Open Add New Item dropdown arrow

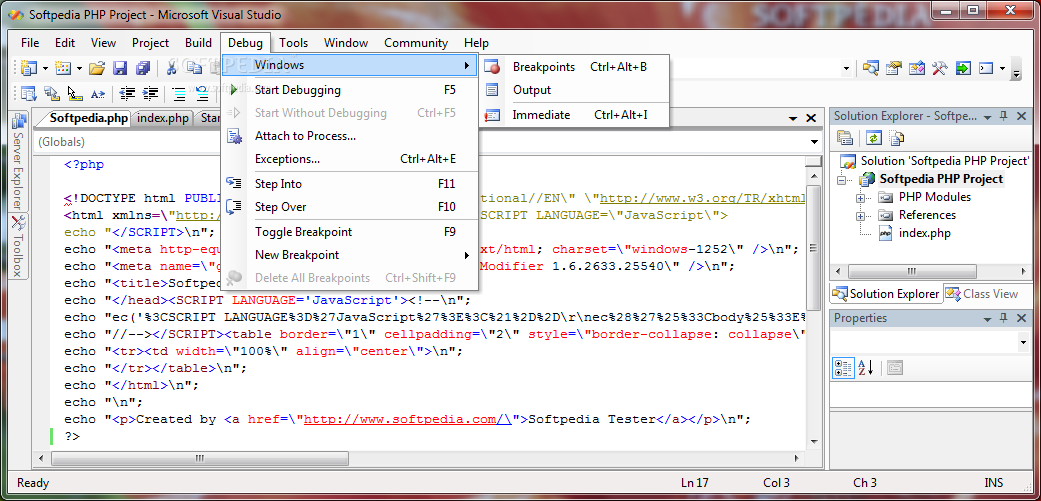pyautogui.click(x=79, y=68)
